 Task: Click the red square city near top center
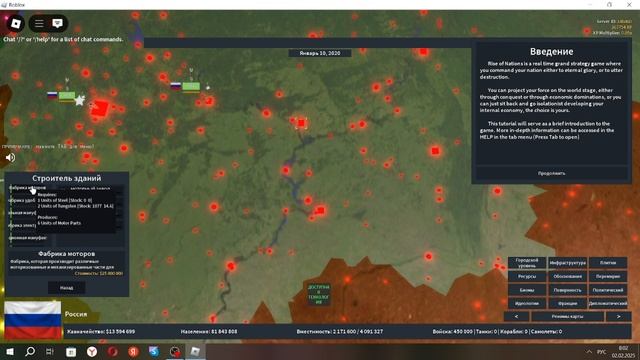coord(301,123)
